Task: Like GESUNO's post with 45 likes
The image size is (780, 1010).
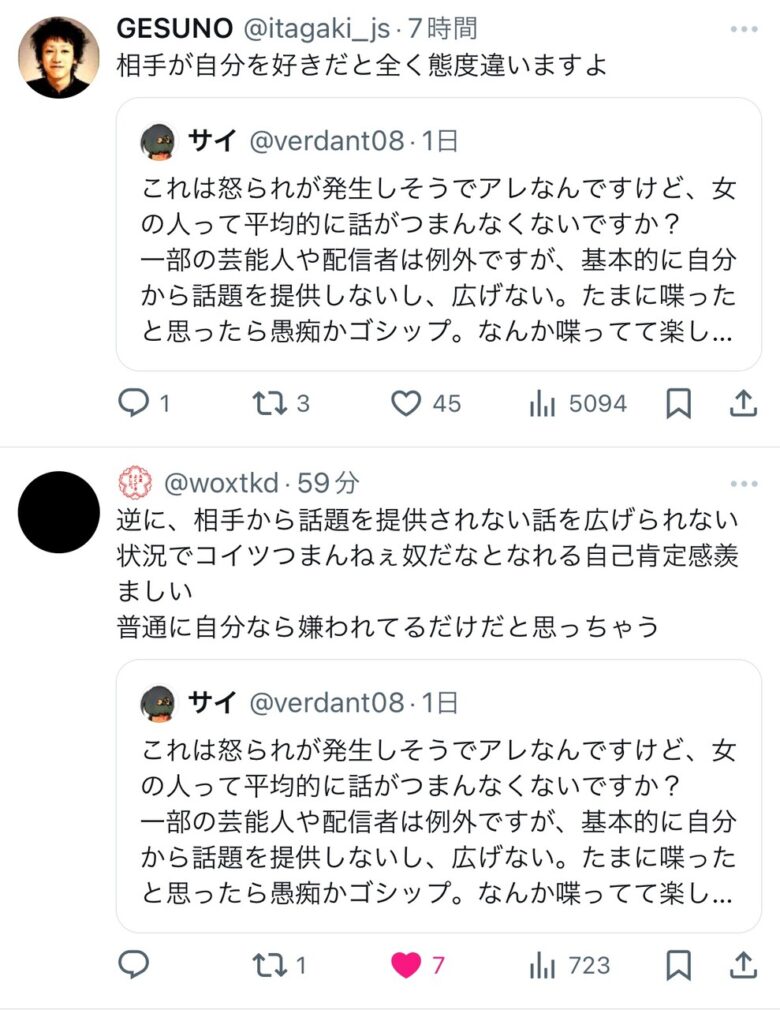Action: 405,403
